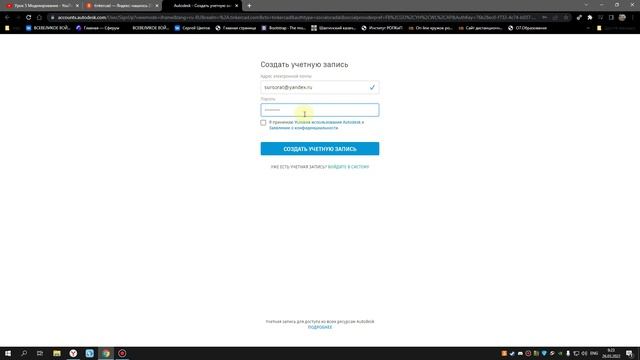Open File Explorer from the taskbar
Screen dimensions: 640x360
tap(57, 353)
